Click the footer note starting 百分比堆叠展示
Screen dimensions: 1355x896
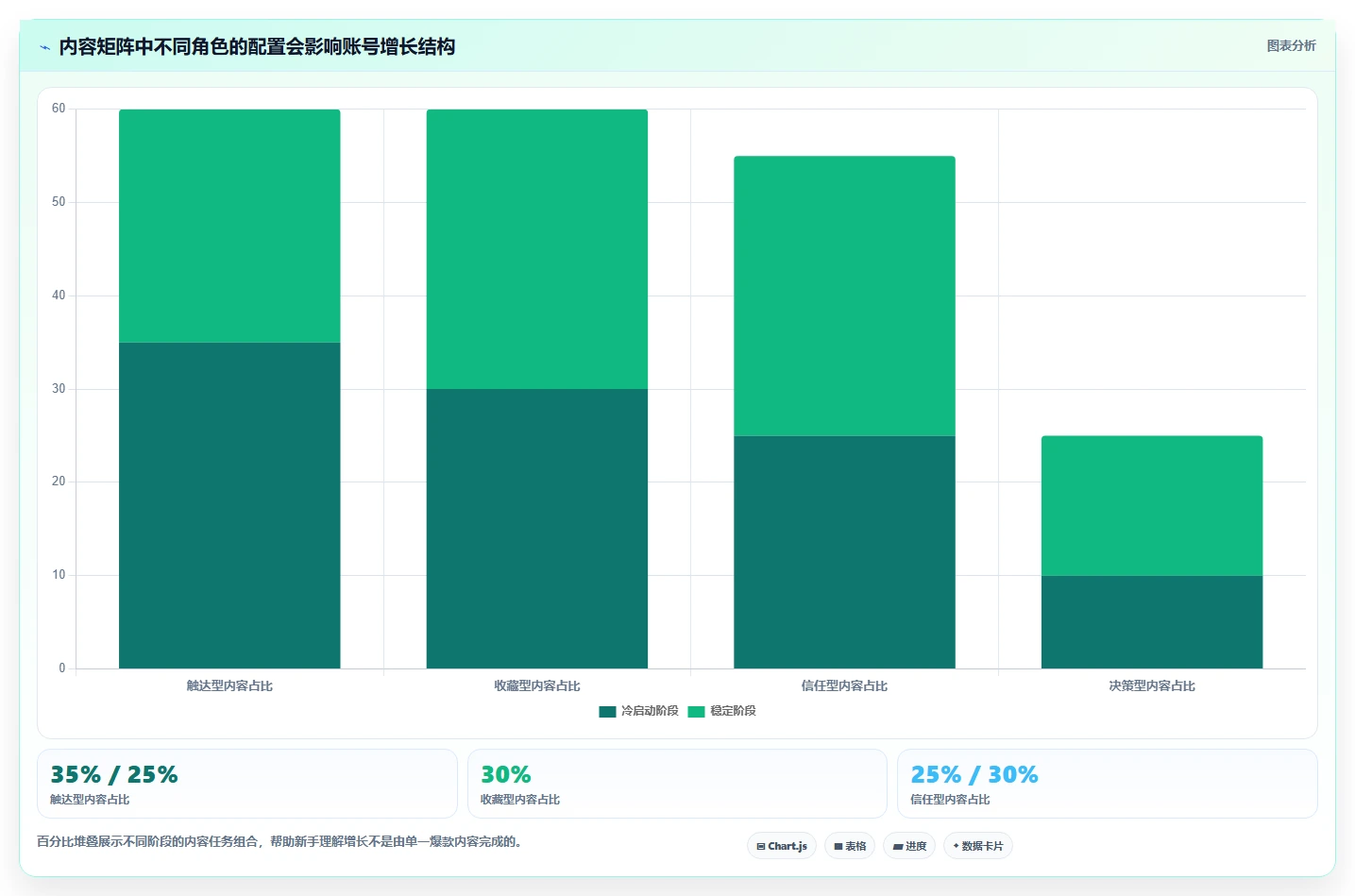pyautogui.click(x=279, y=841)
